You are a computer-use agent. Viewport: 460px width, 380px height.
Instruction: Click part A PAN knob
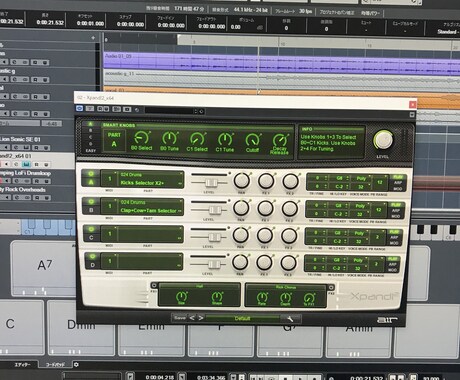coord(241,180)
